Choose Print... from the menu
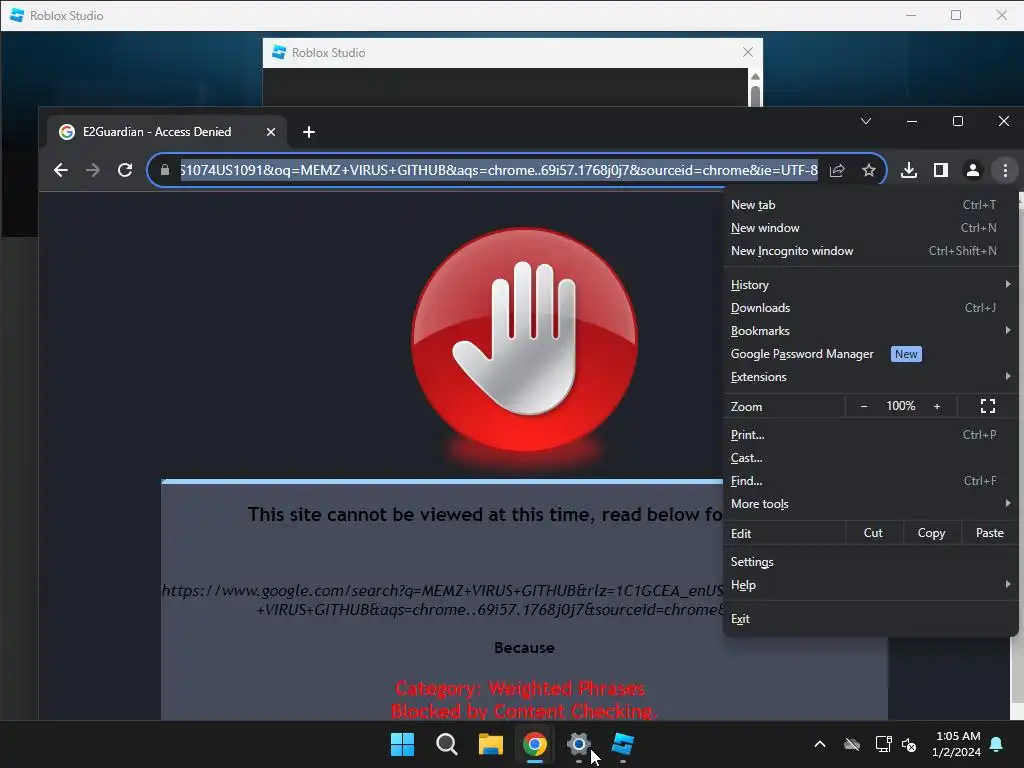This screenshot has width=1024, height=768. point(870,435)
